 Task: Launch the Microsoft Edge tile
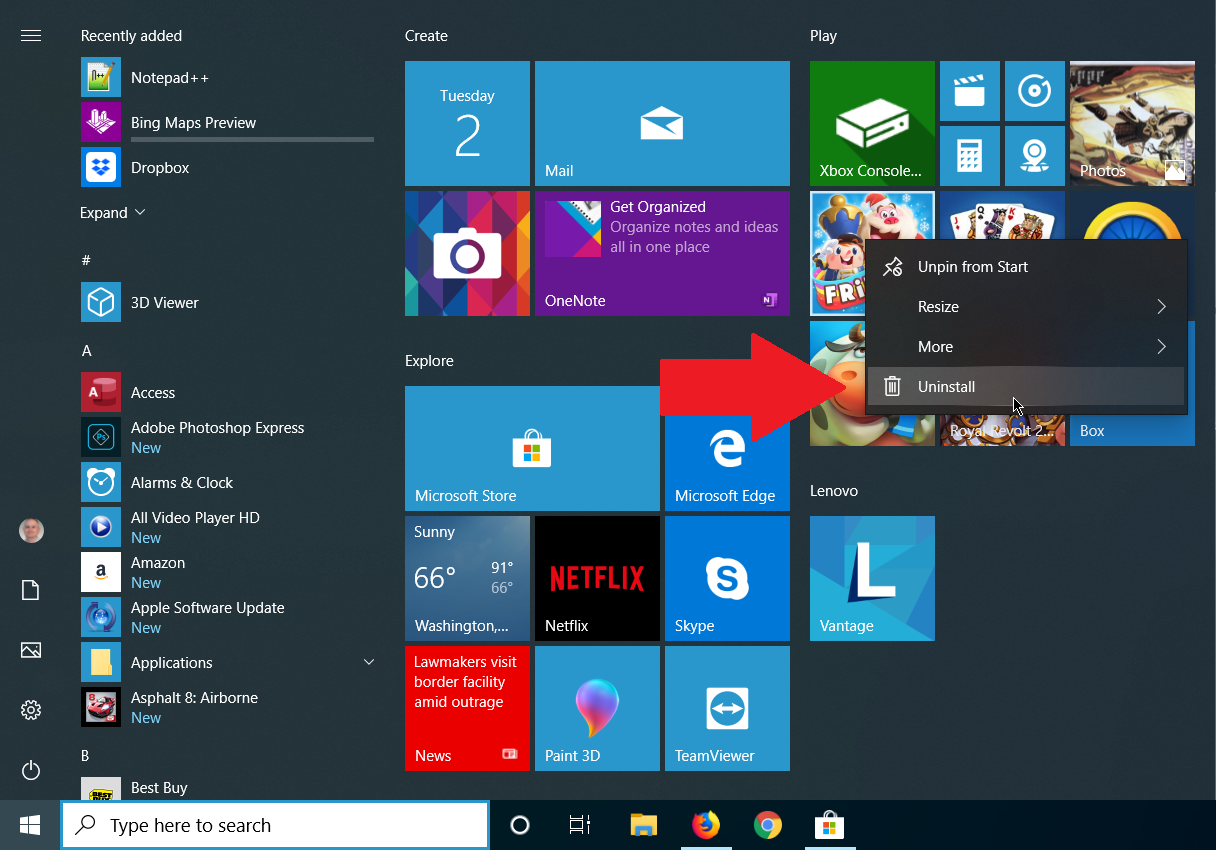click(x=727, y=448)
